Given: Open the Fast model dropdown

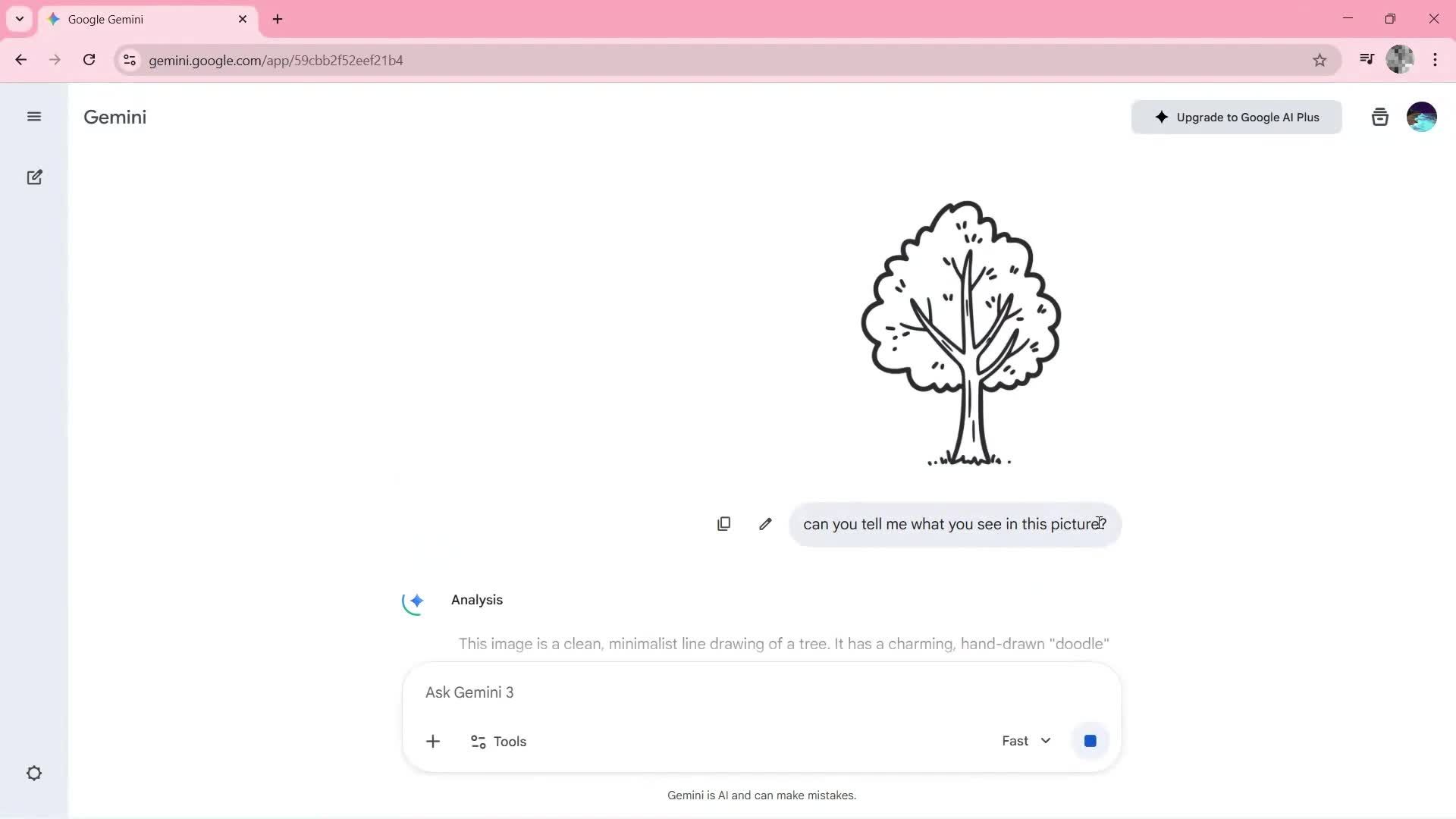Looking at the screenshot, I should (x=1025, y=741).
